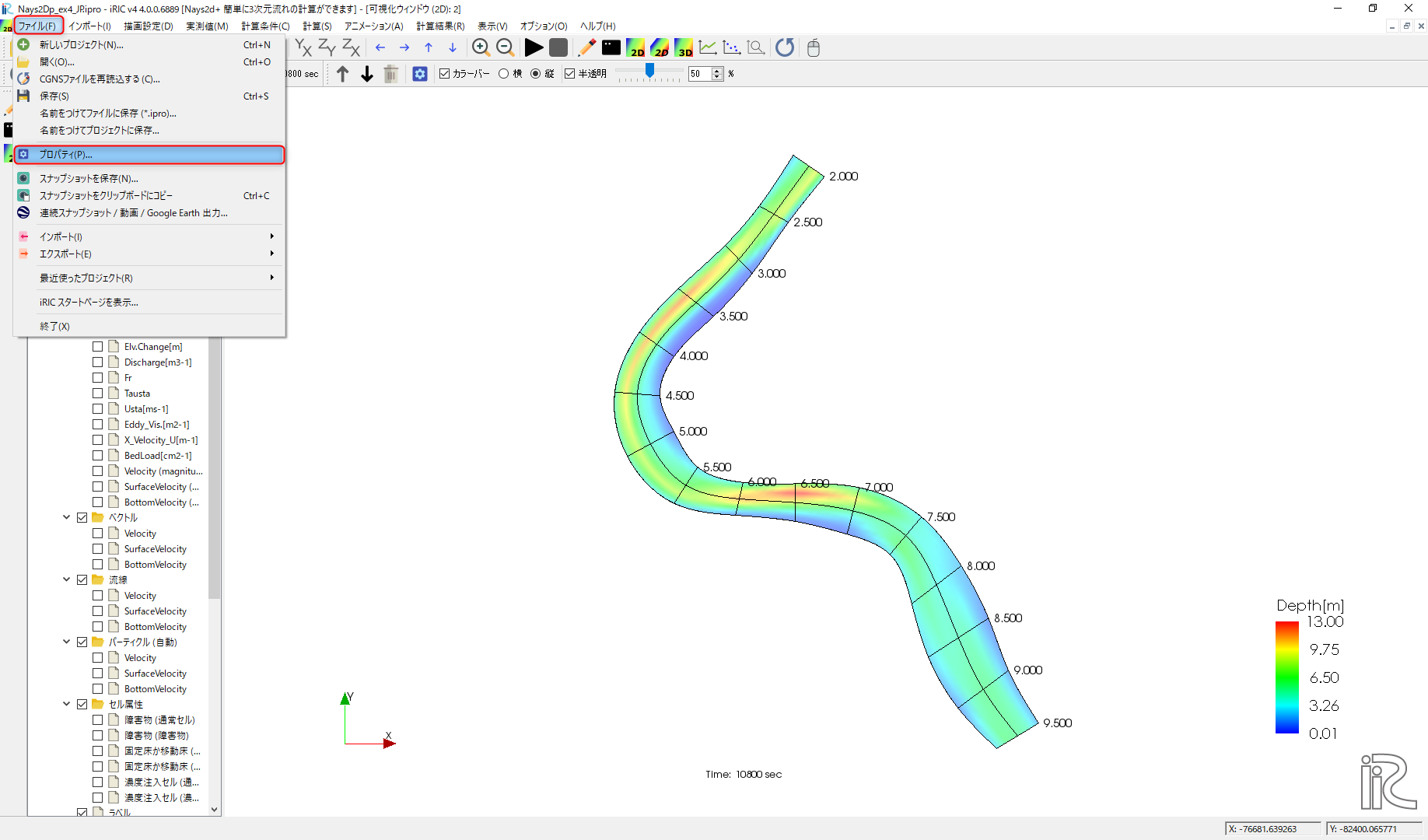Open graph window line chart icon
The width and height of the screenshot is (1428, 840).
708,47
